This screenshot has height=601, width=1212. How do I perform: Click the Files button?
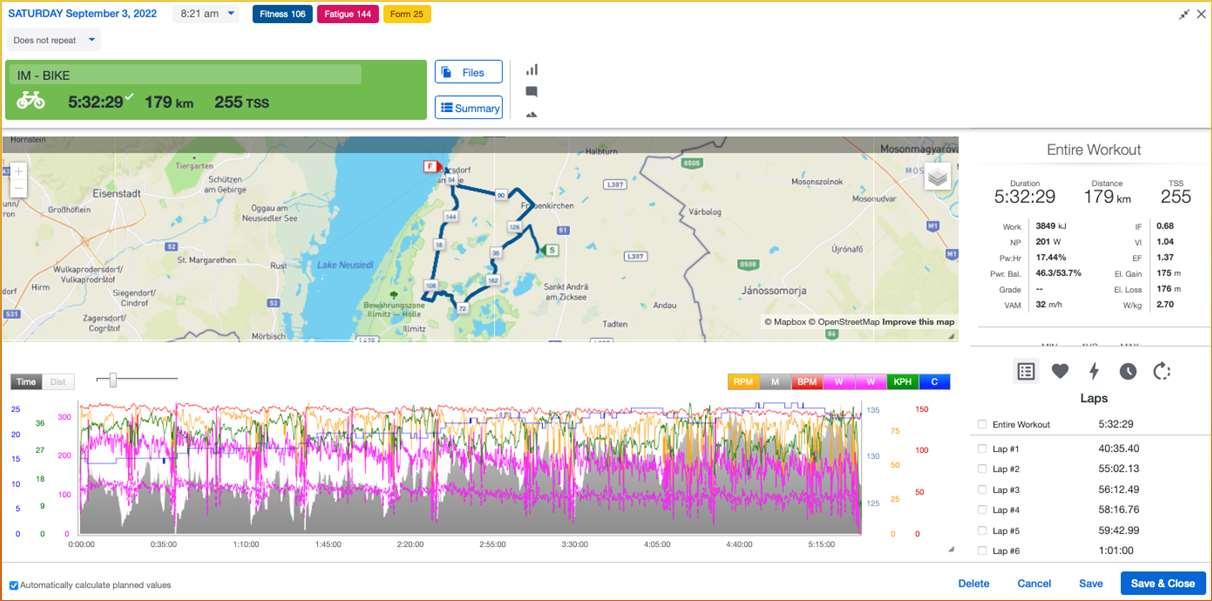tap(468, 72)
